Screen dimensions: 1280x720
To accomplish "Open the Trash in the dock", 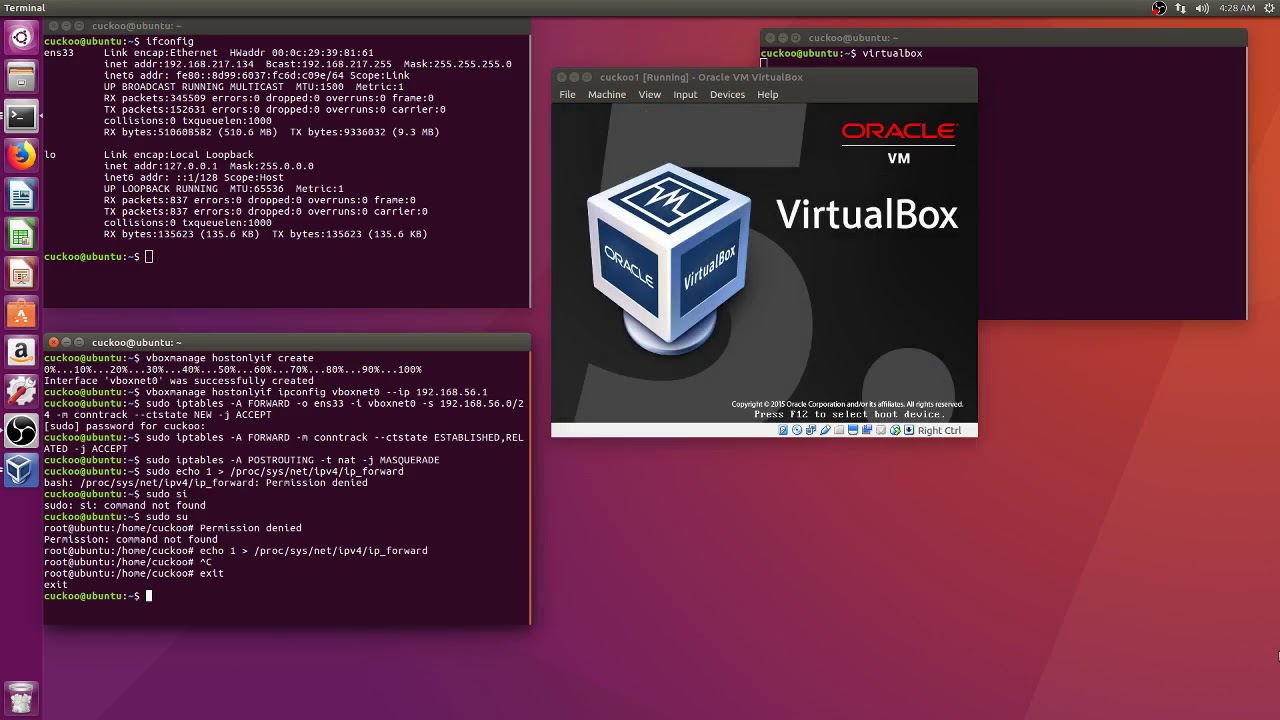I will tap(21, 696).
